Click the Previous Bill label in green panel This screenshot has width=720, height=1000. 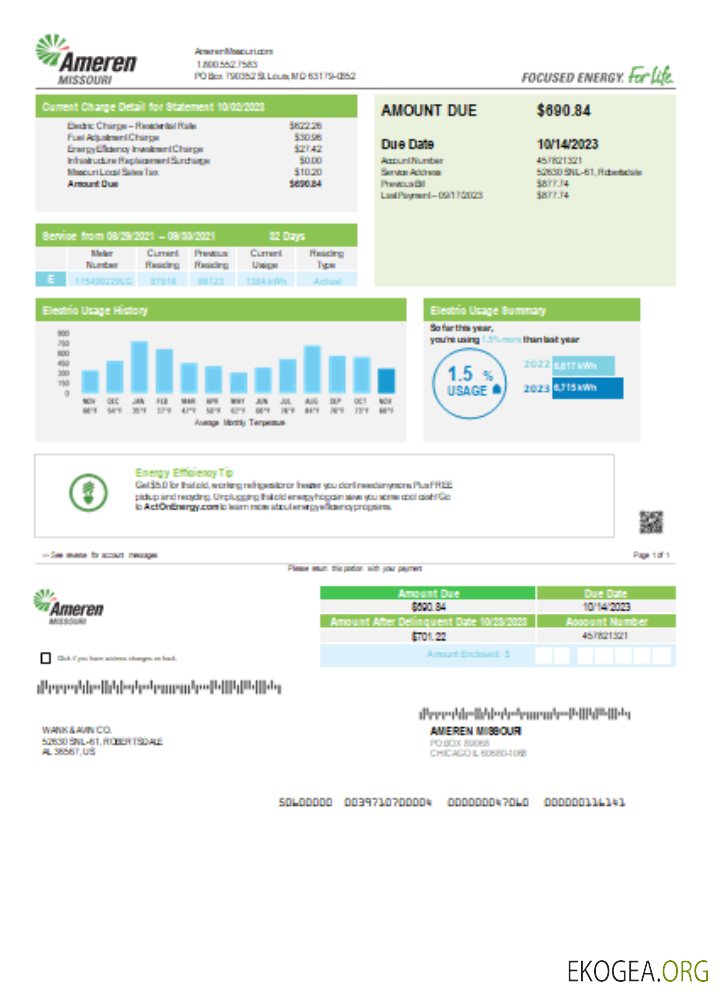point(402,184)
